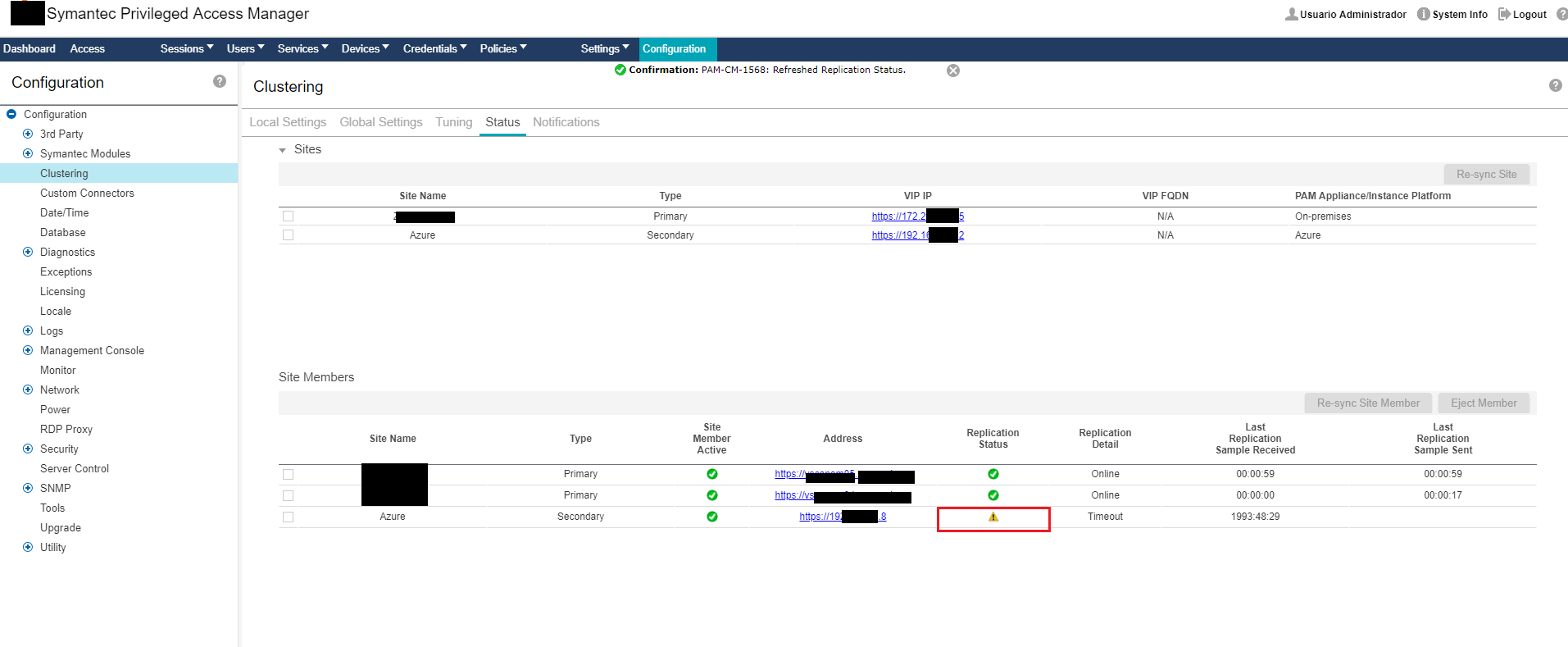The height and width of the screenshot is (647, 1568).
Task: Expand the Symantec Modules tree node
Action: pyautogui.click(x=28, y=153)
